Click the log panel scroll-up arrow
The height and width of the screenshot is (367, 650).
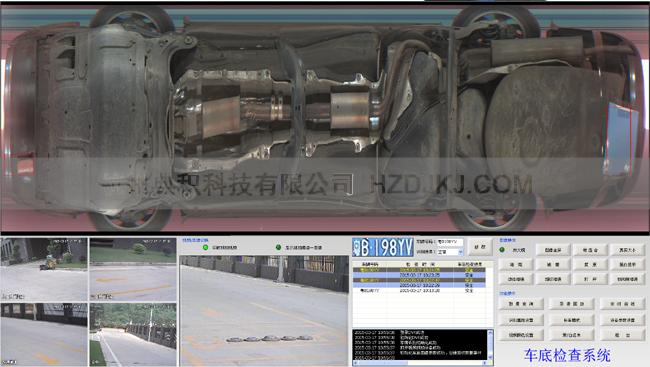click(x=490, y=333)
